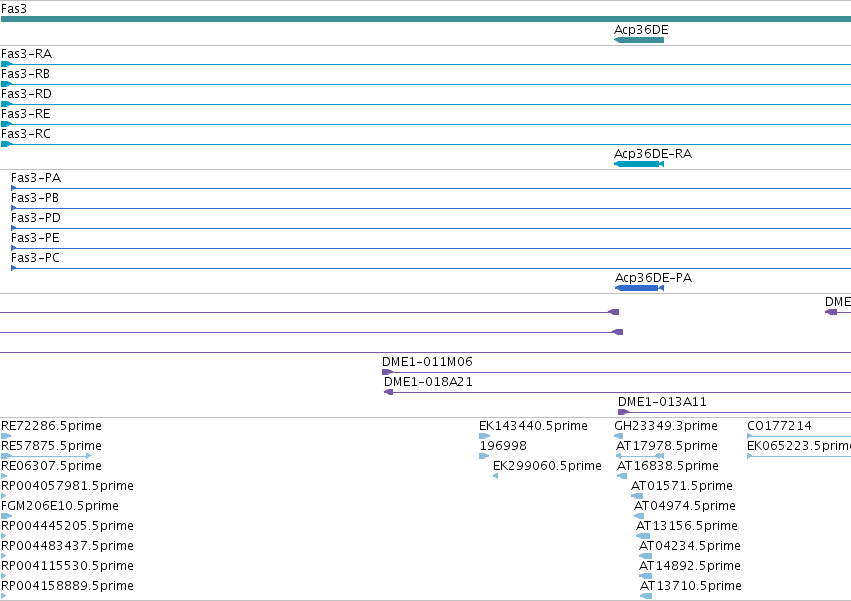The width and height of the screenshot is (851, 601).
Task: Click the blue Acp36DE-PA protein glyph
Action: pyautogui.click(x=639, y=288)
